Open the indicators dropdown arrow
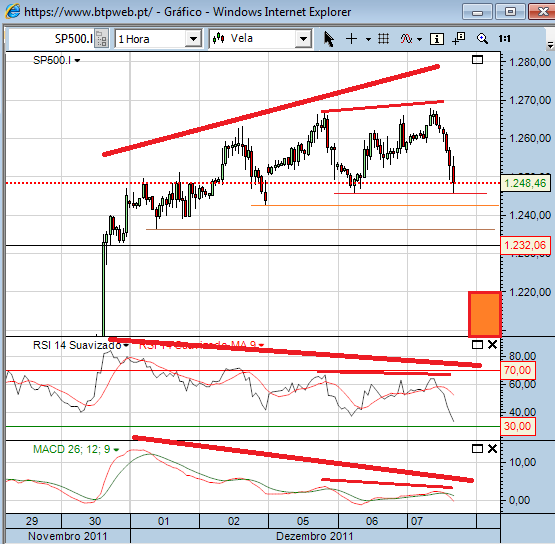 click(419, 39)
